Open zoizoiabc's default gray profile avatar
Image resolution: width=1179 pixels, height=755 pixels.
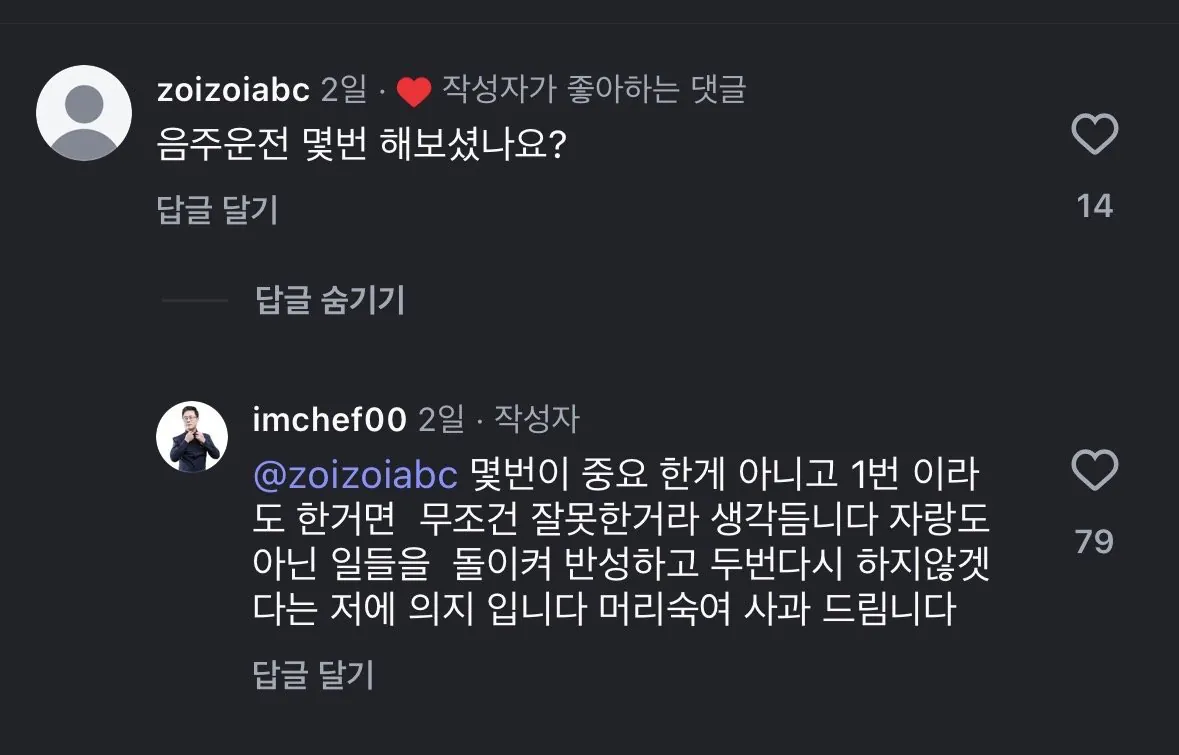(x=84, y=113)
